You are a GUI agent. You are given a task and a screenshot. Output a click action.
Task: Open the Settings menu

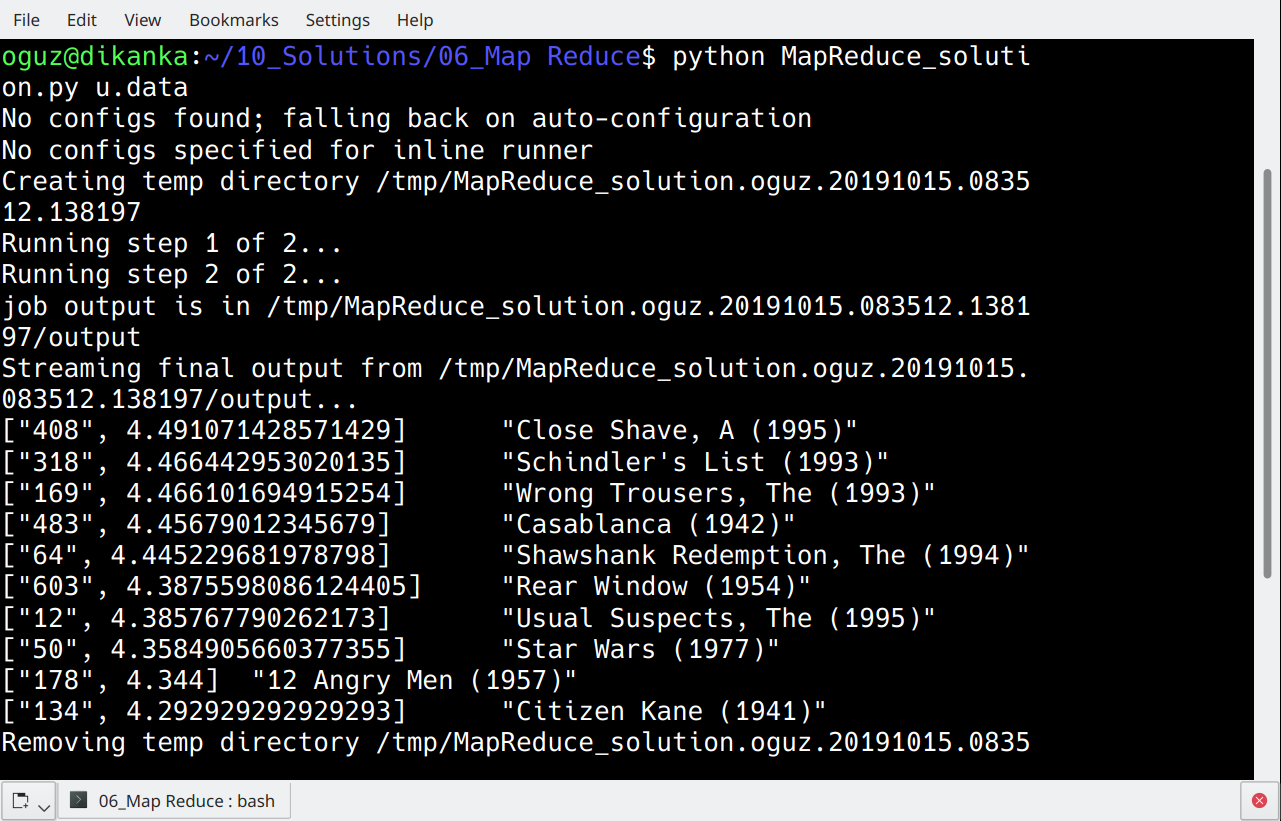pos(337,20)
